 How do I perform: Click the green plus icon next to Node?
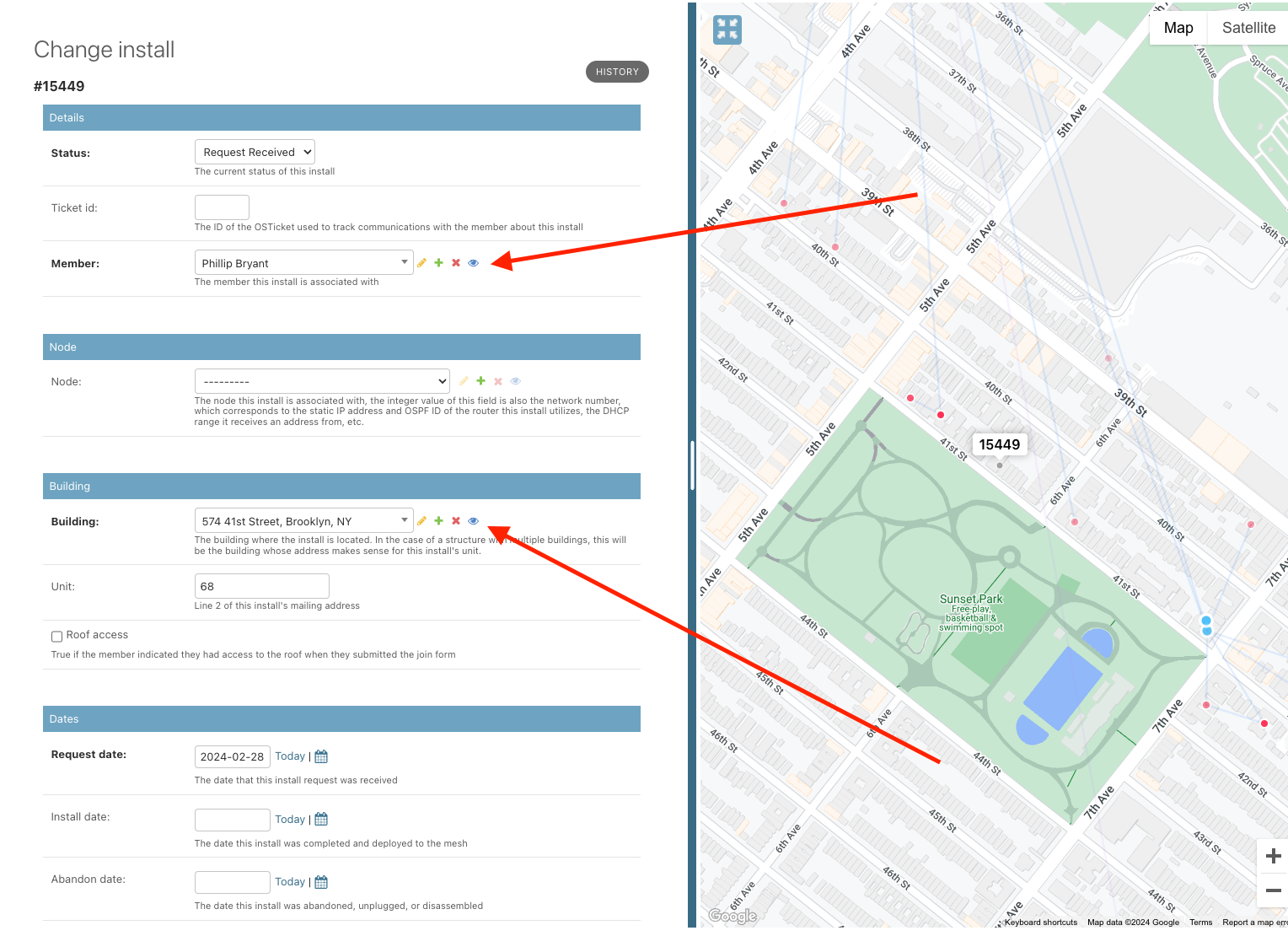tap(480, 381)
